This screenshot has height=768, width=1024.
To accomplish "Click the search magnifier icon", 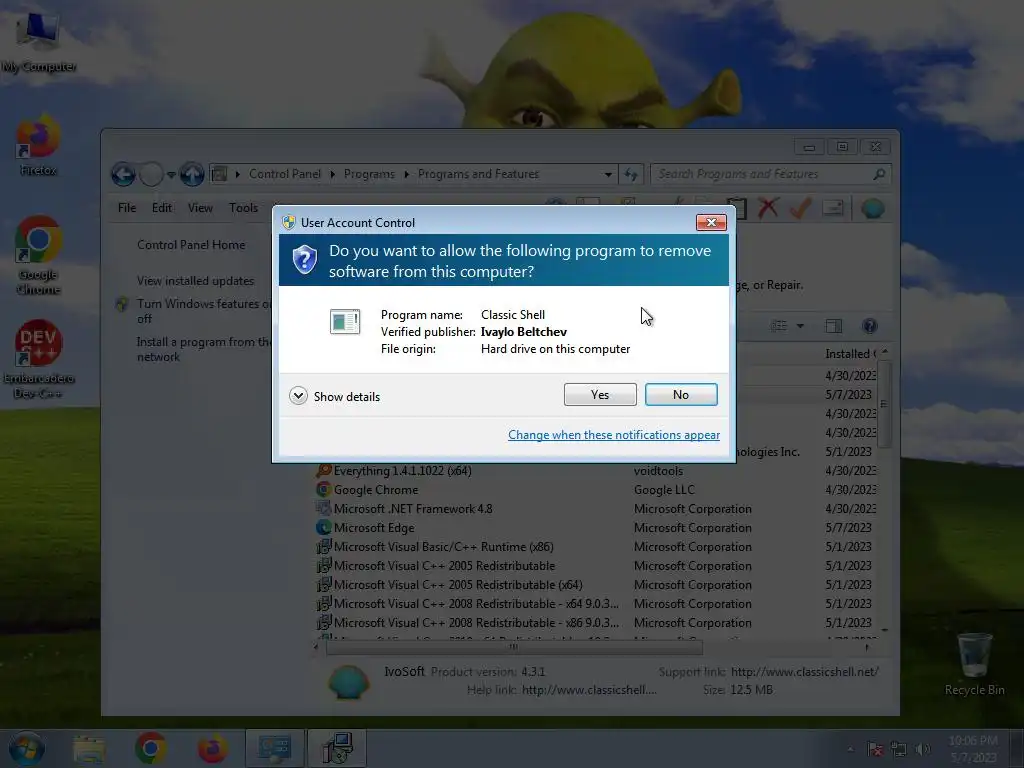I will 879,174.
